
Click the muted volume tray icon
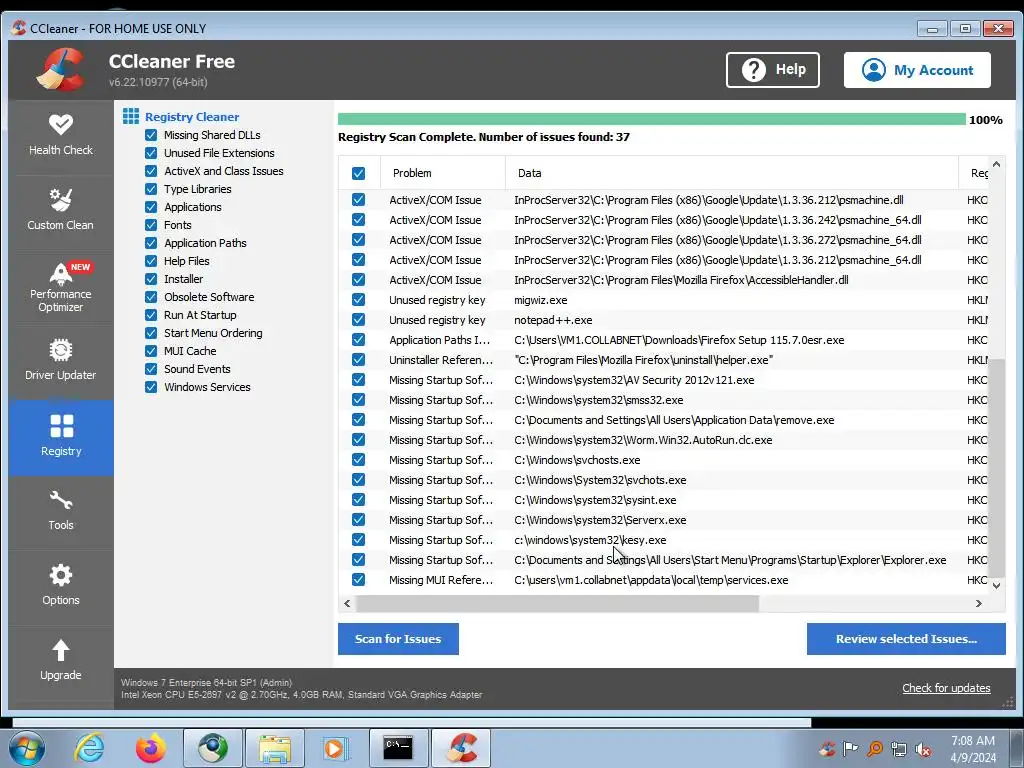point(923,749)
